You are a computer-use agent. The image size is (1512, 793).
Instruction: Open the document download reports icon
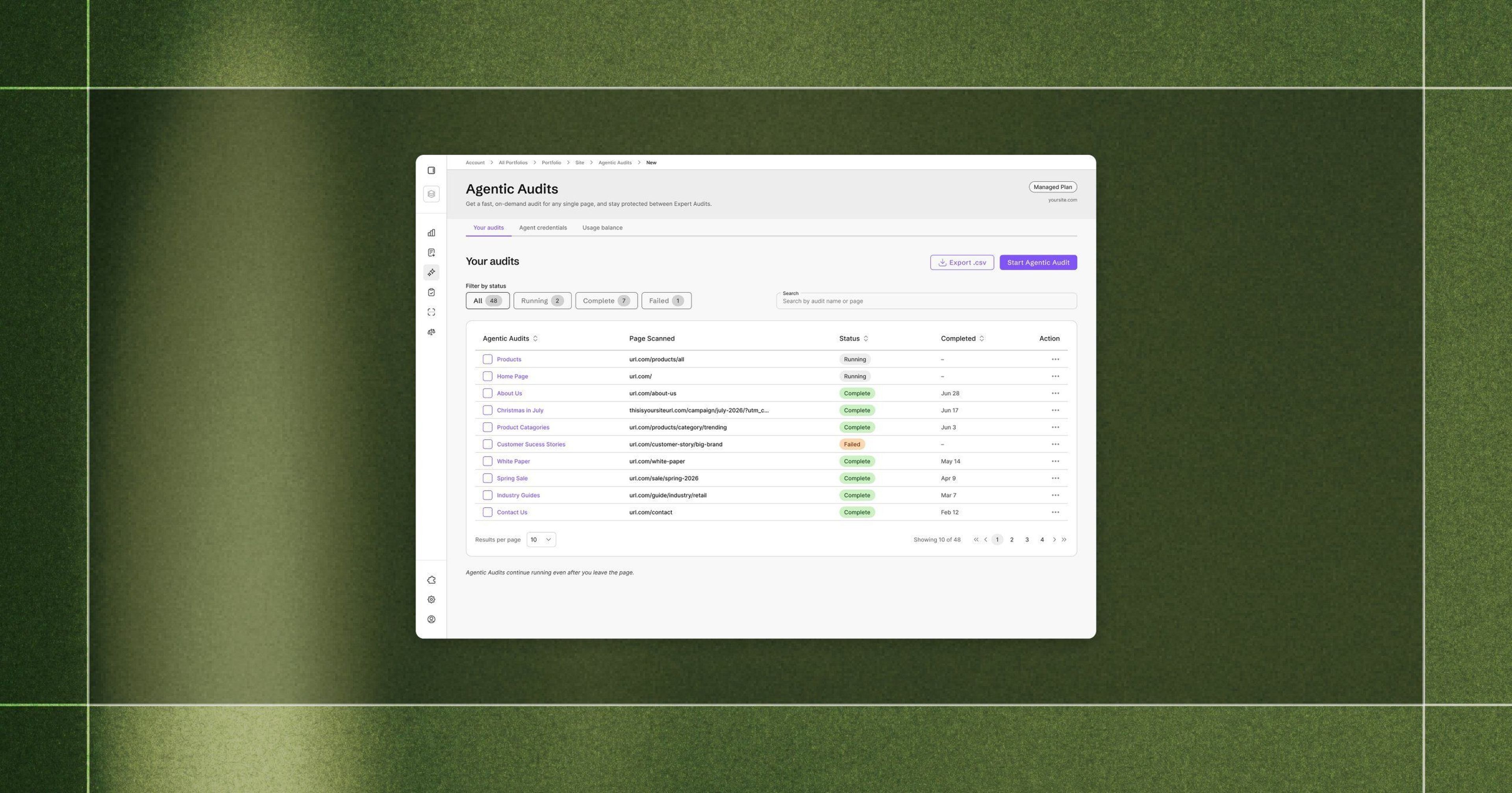pyautogui.click(x=432, y=253)
